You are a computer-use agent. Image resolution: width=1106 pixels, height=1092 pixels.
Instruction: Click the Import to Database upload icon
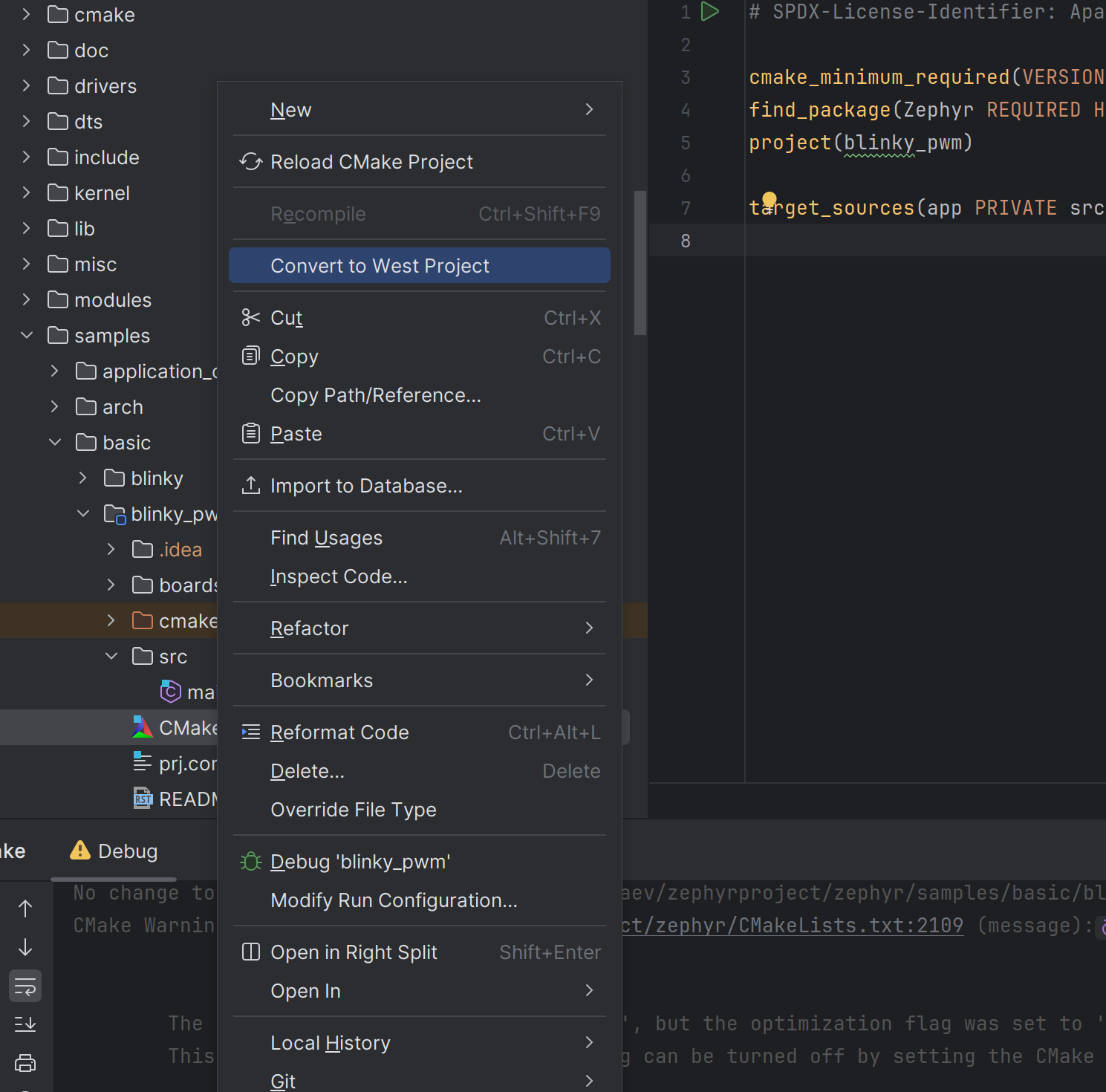251,486
